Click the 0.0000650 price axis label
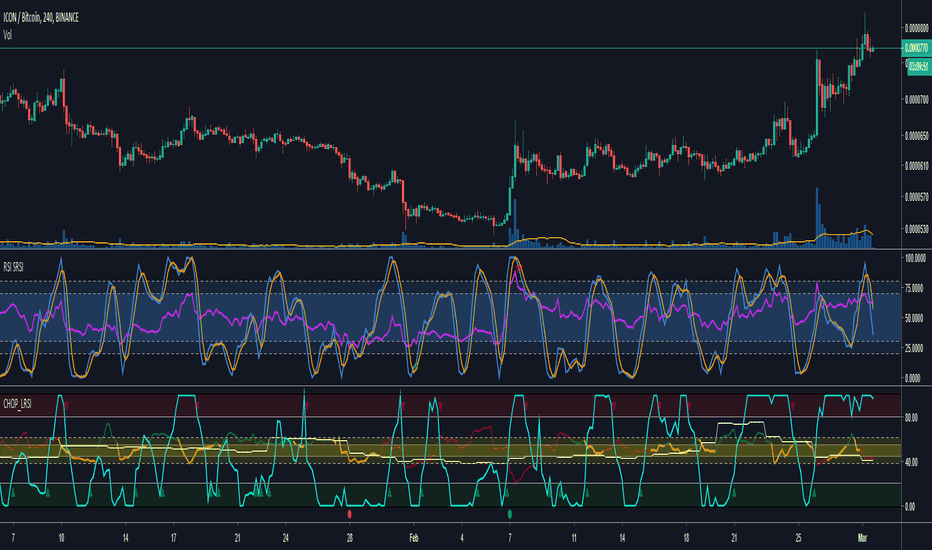932x550 pixels. [917, 136]
